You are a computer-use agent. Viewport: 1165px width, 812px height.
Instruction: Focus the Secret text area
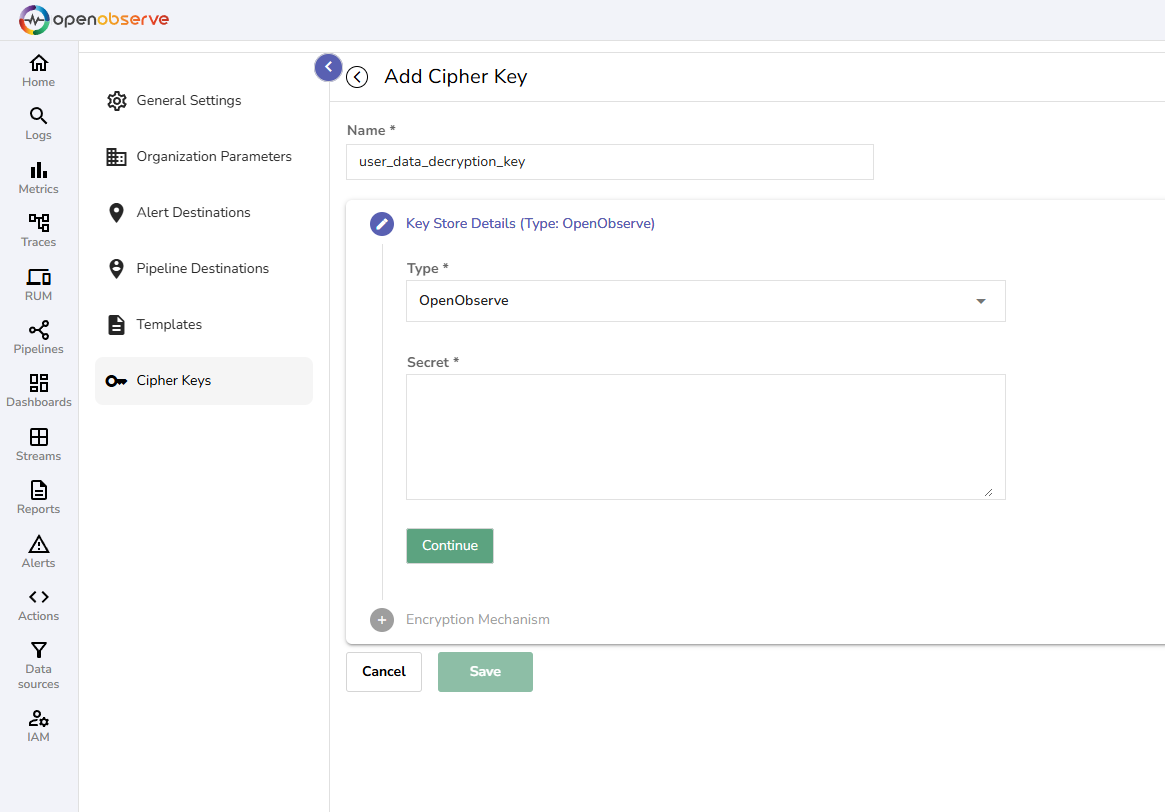[705, 437]
